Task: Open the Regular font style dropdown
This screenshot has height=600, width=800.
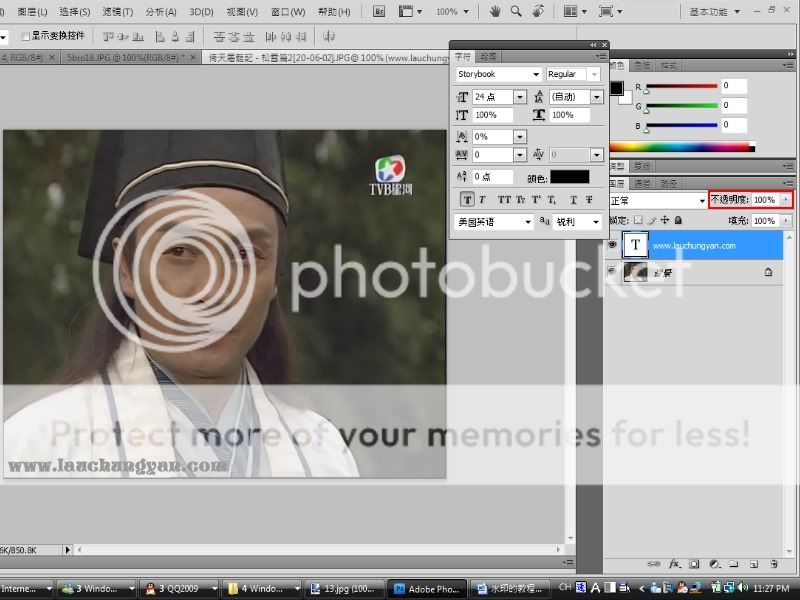Action: tap(594, 74)
